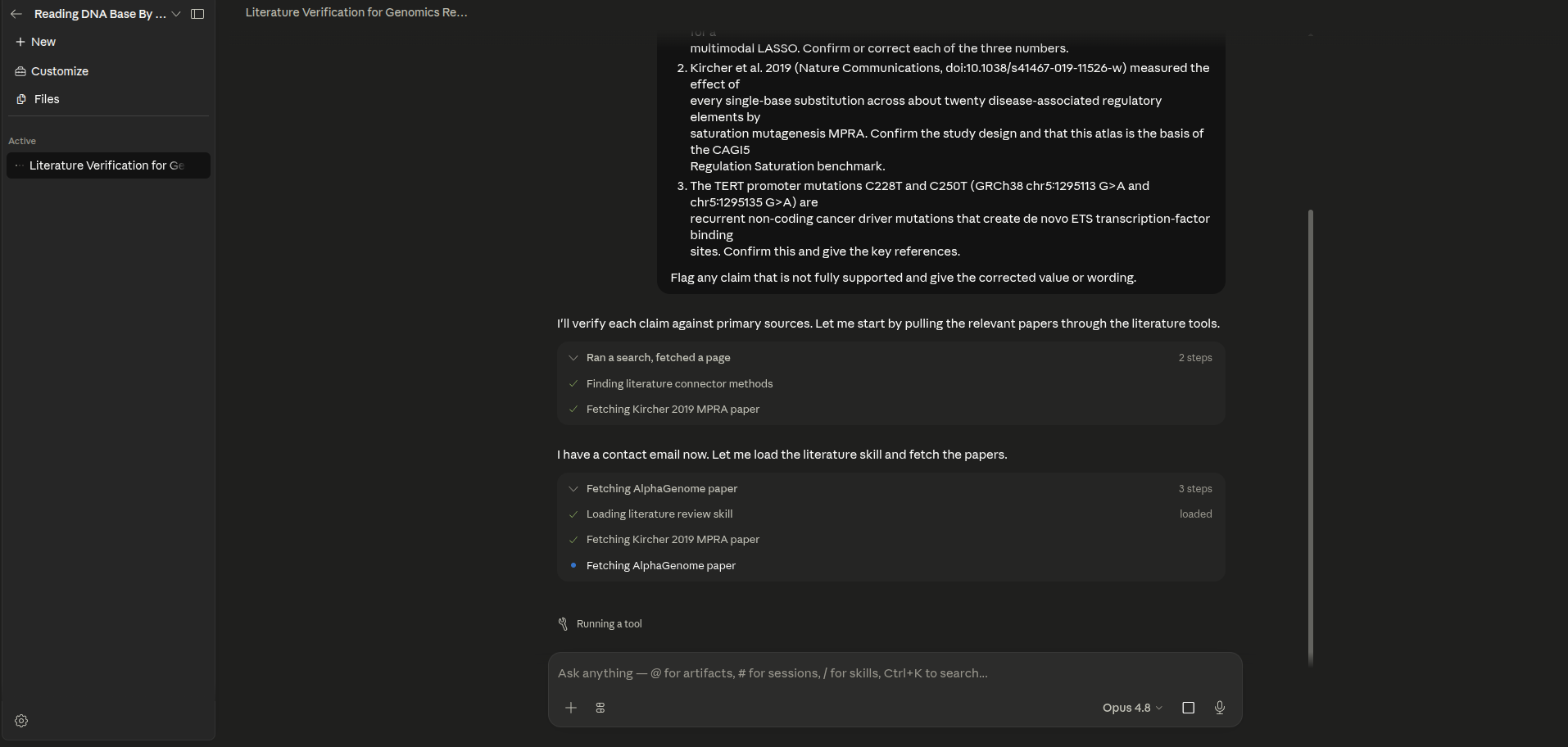Screen dimensions: 1568x747
Task: Activate the microphone voice input
Action: 1220,708
